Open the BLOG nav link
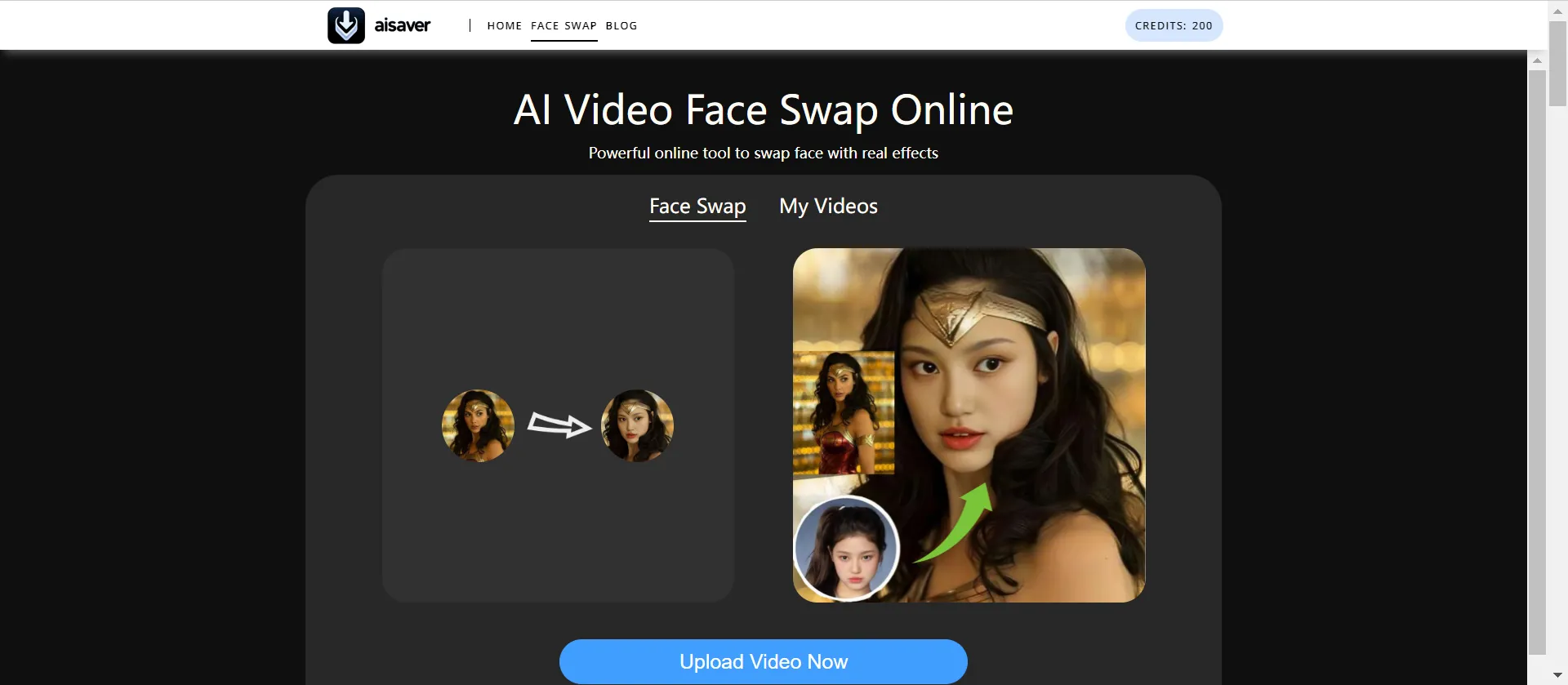Screen dimensions: 1568x685 (x=621, y=25)
